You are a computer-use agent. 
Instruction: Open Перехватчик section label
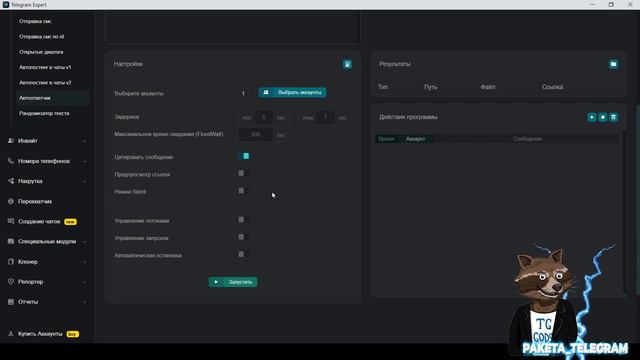point(35,201)
